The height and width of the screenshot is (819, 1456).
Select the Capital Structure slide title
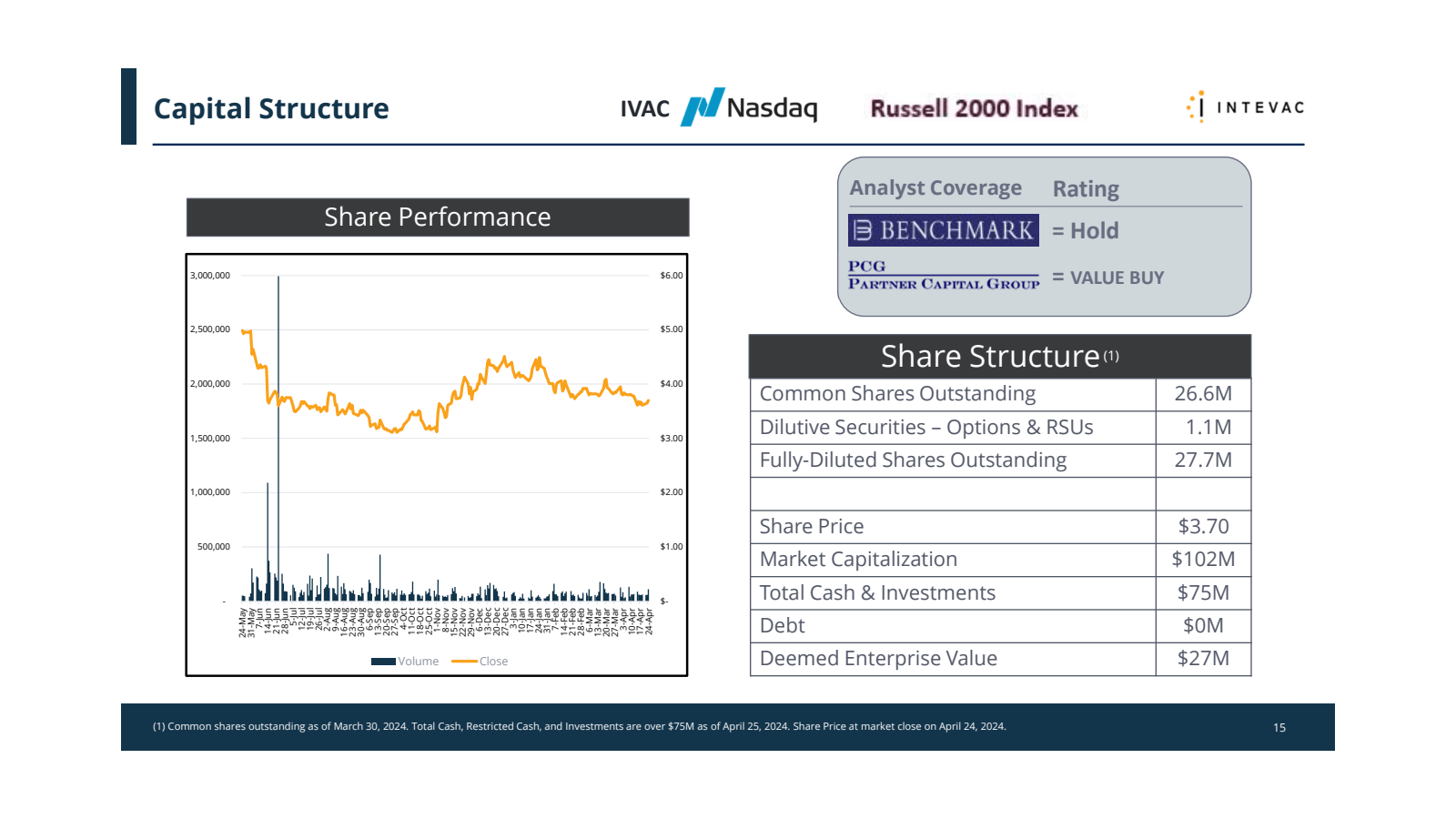(271, 108)
